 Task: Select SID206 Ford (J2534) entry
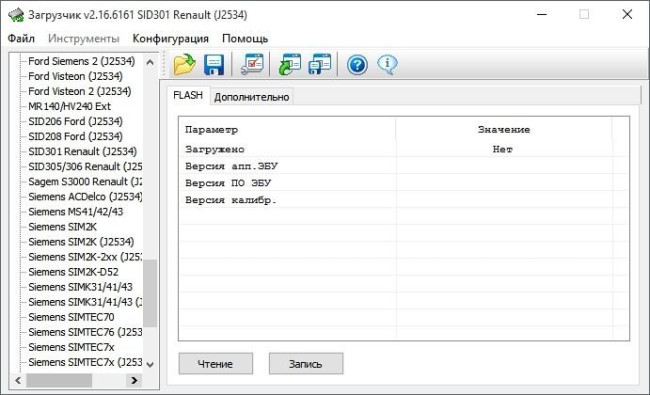[x=75, y=121]
